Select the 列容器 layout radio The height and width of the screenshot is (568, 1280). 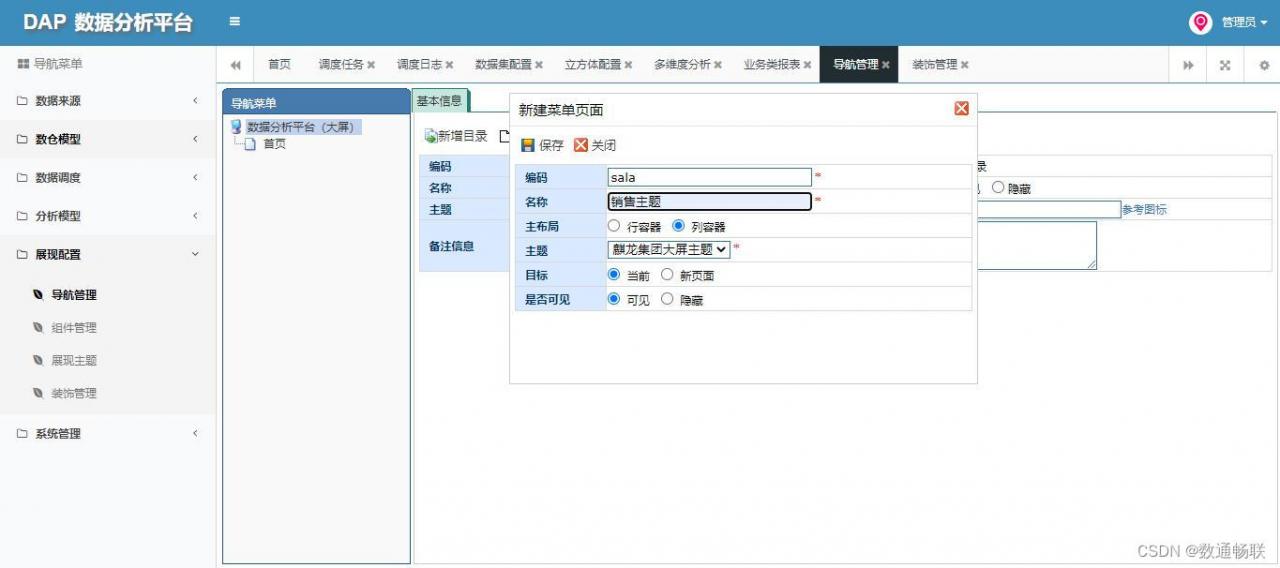coord(678,226)
